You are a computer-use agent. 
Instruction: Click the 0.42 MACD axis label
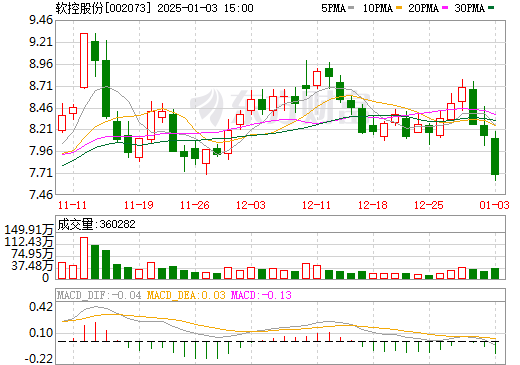point(41,307)
